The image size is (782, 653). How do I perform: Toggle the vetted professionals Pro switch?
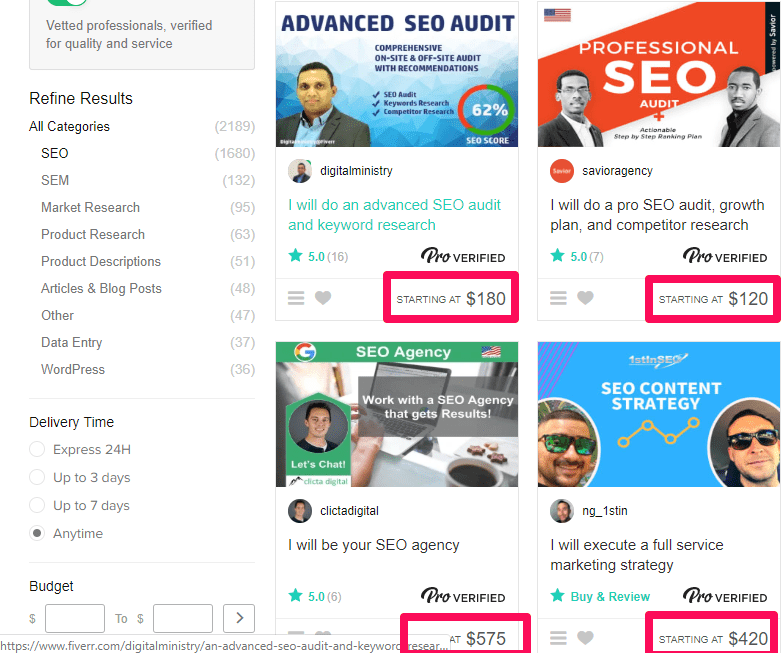click(66, 4)
